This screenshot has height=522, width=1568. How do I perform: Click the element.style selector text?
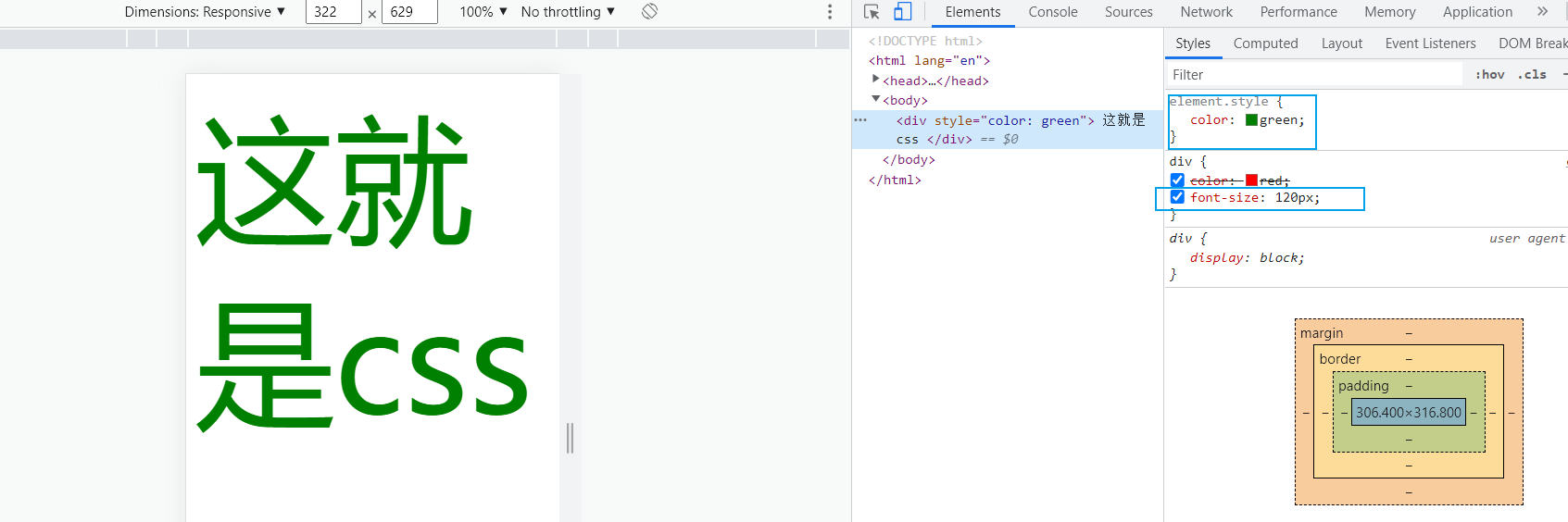pos(1219,102)
